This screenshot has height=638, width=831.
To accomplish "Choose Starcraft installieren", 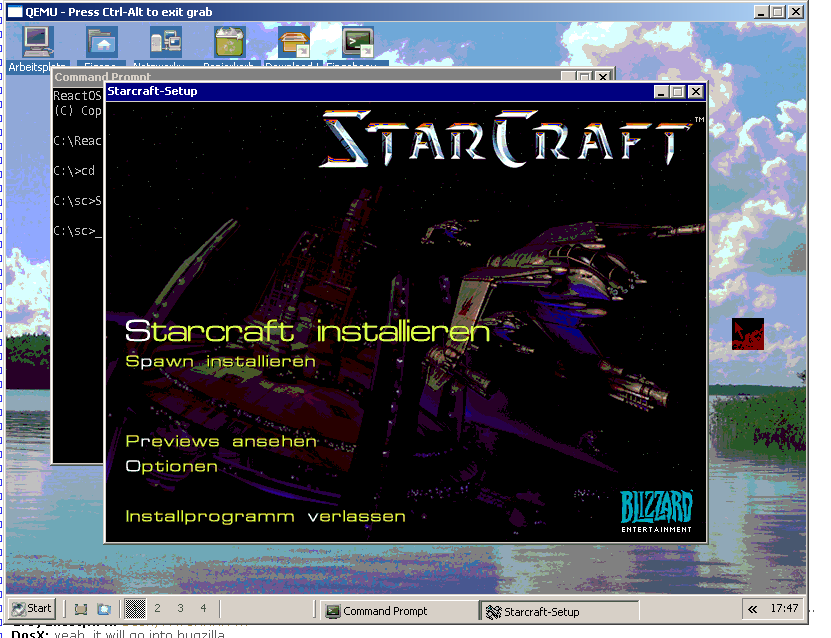I will pyautogui.click(x=307, y=332).
